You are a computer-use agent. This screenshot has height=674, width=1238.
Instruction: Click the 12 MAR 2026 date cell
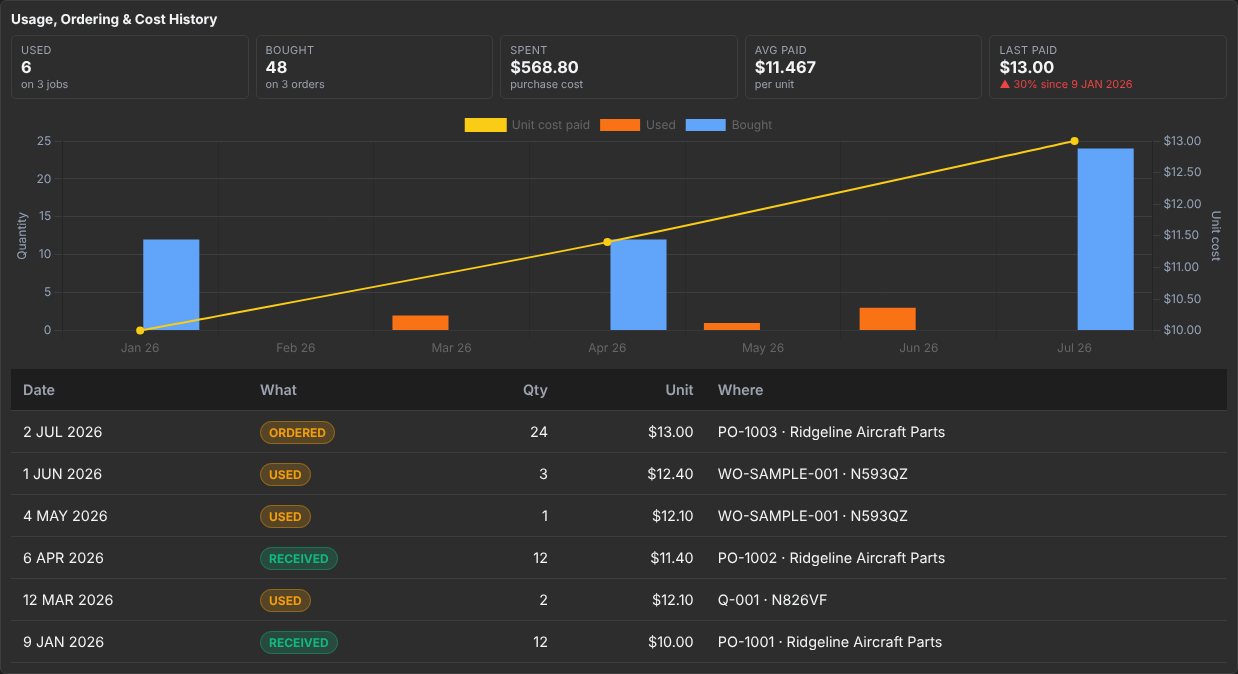coord(68,600)
